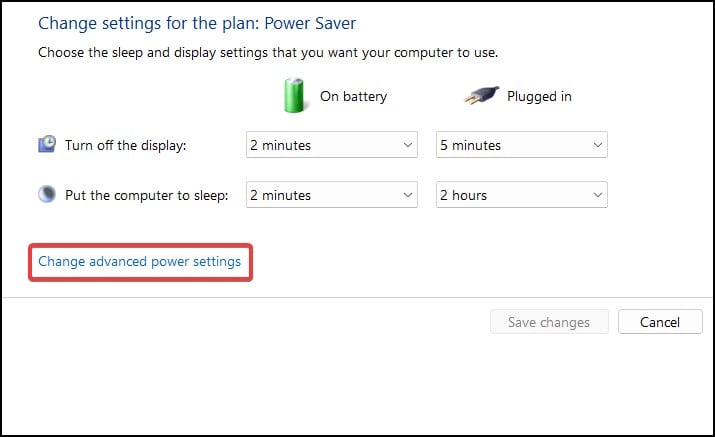Click the Save changes button
This screenshot has width=715, height=437.
coord(549,322)
